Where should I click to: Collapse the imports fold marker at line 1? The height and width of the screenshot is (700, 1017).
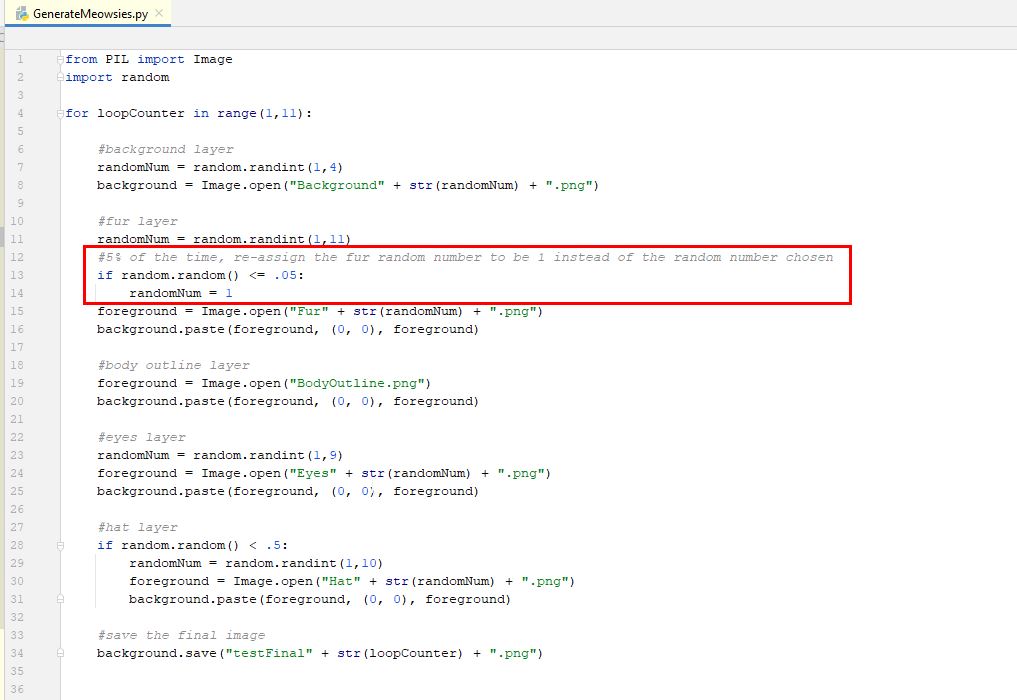point(60,59)
